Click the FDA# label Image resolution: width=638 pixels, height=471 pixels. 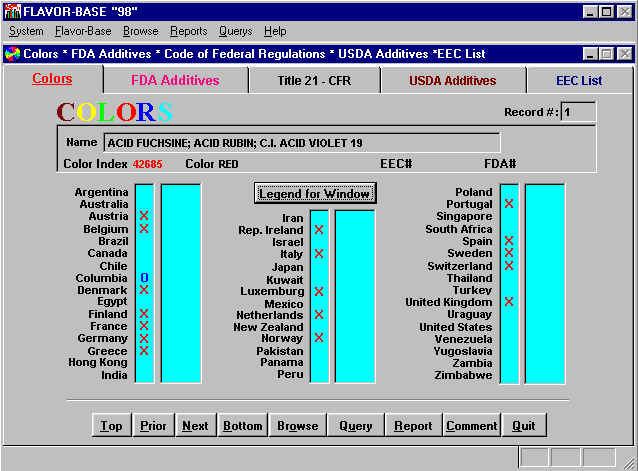(500, 164)
